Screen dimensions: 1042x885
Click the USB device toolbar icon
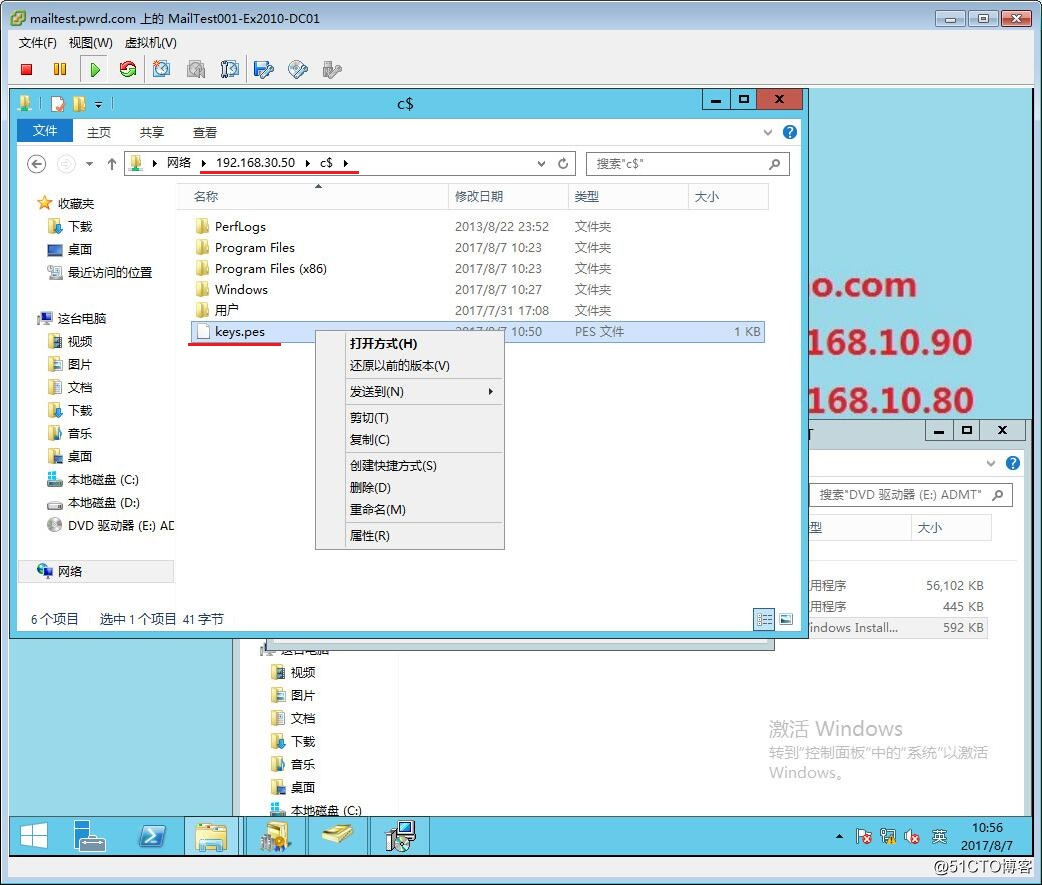[332, 69]
